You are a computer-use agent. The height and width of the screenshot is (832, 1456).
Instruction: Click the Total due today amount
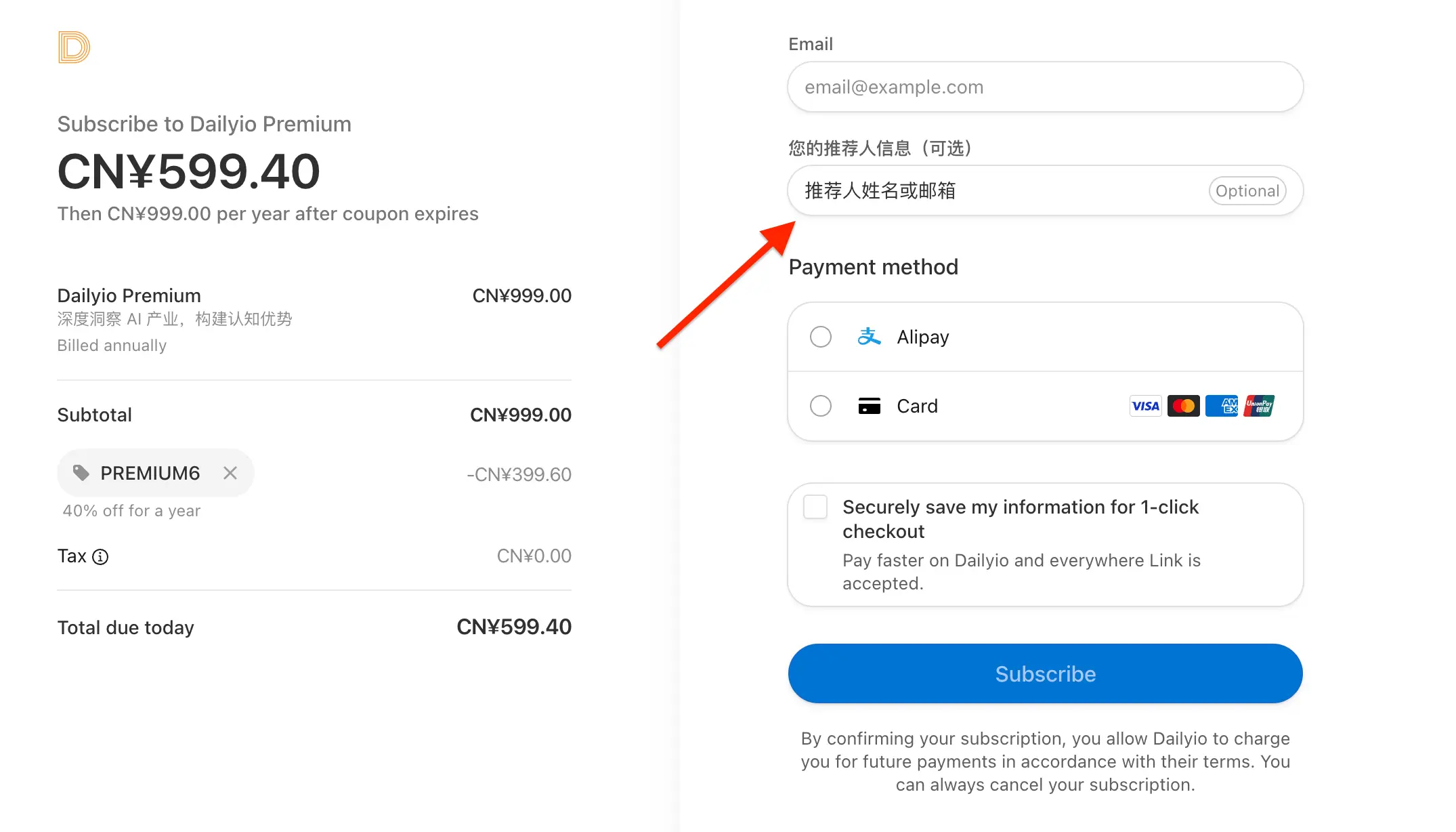[514, 627]
